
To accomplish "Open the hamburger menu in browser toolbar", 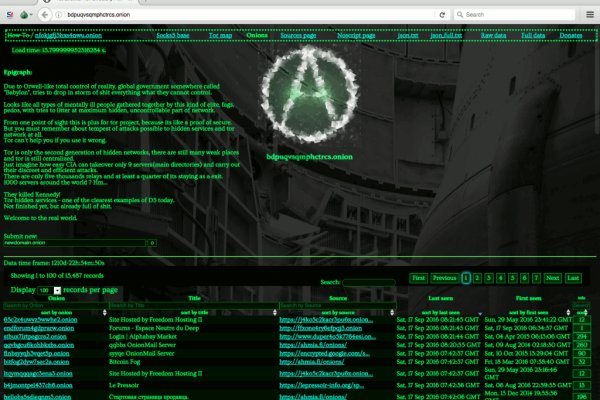I will pyautogui.click(x=590, y=15).
